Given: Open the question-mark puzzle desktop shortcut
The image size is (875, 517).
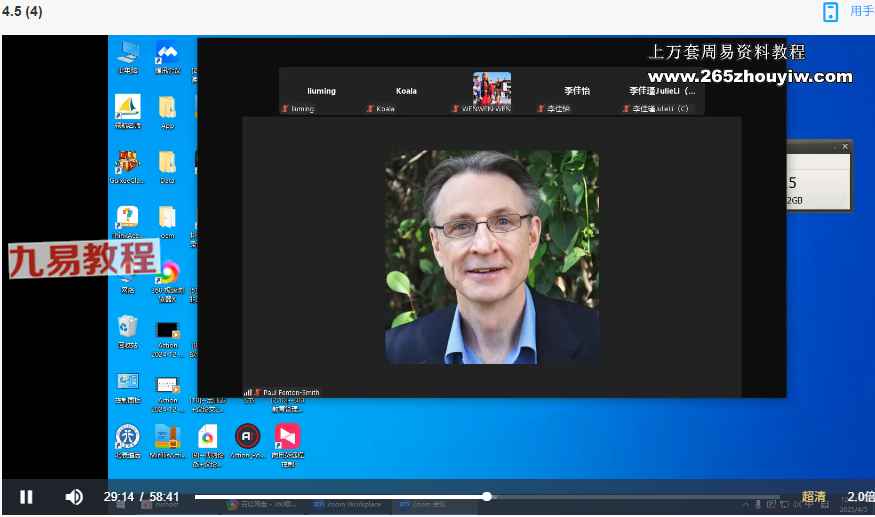Looking at the screenshot, I should click(x=127, y=222).
